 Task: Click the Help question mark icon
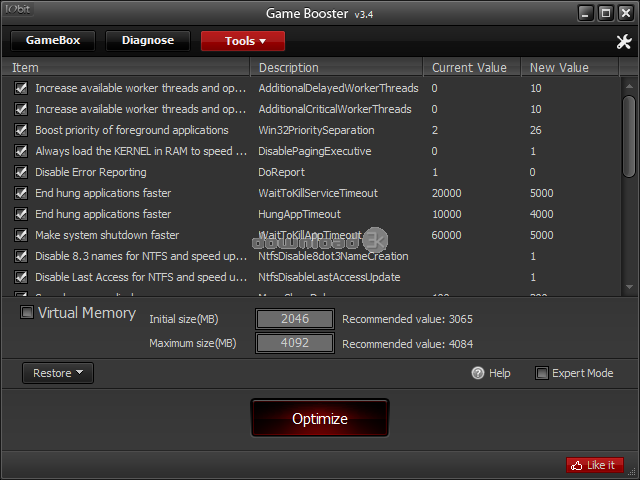point(478,373)
